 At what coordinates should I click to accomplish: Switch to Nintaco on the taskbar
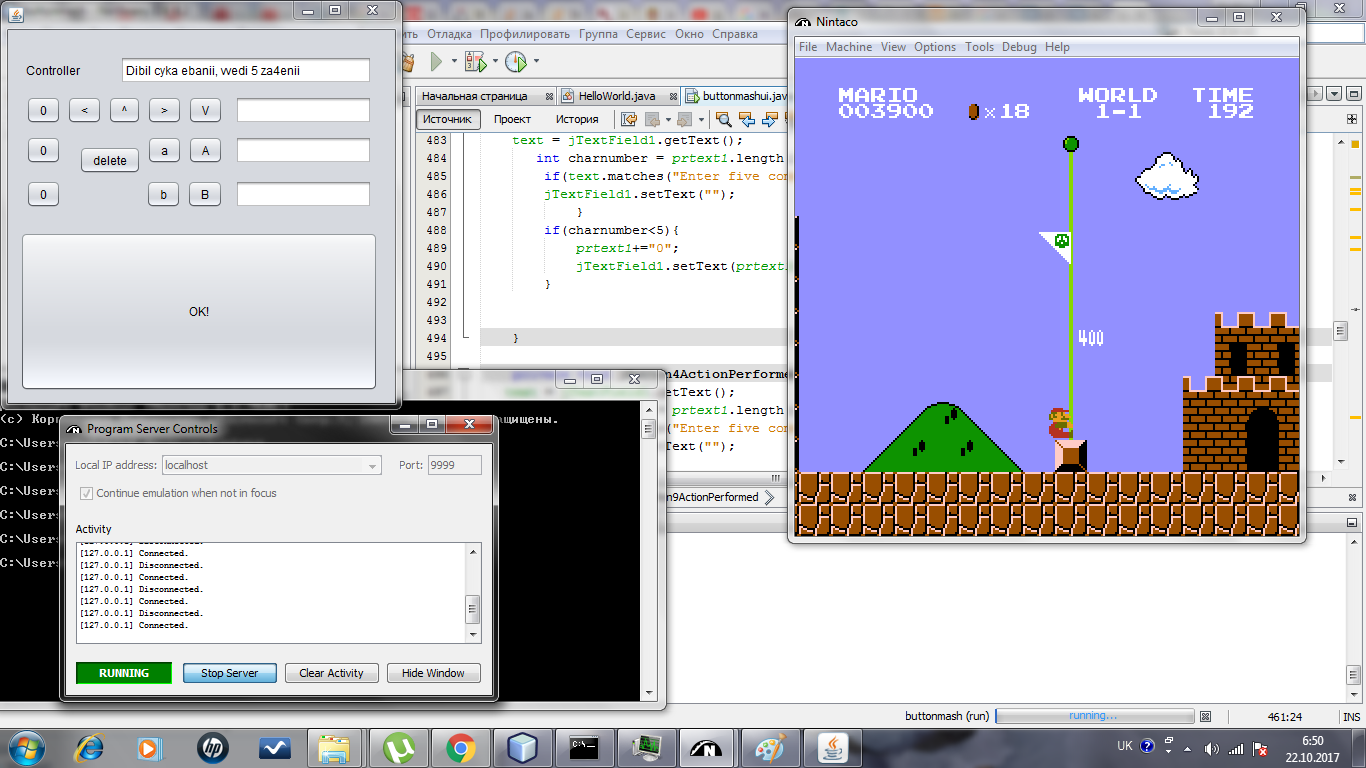click(708, 747)
